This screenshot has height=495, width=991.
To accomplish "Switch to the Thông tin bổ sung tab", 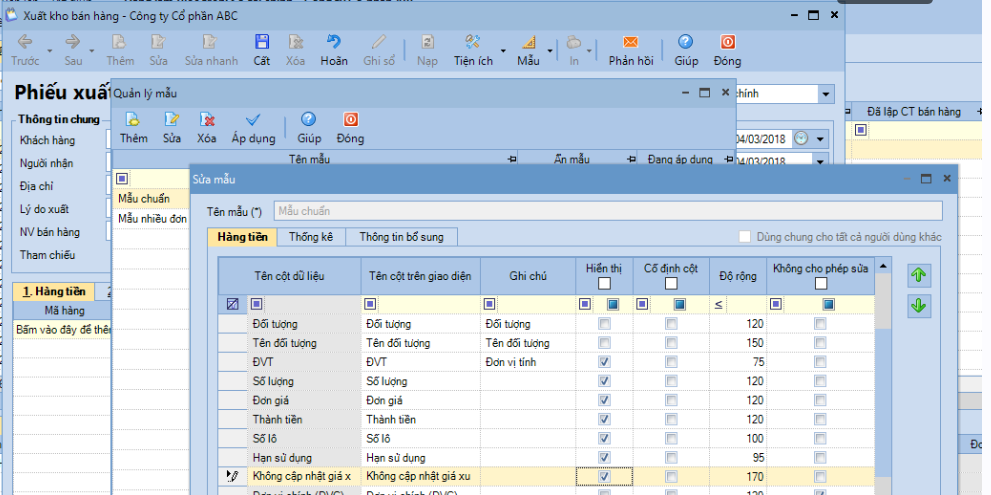I will tap(401, 237).
